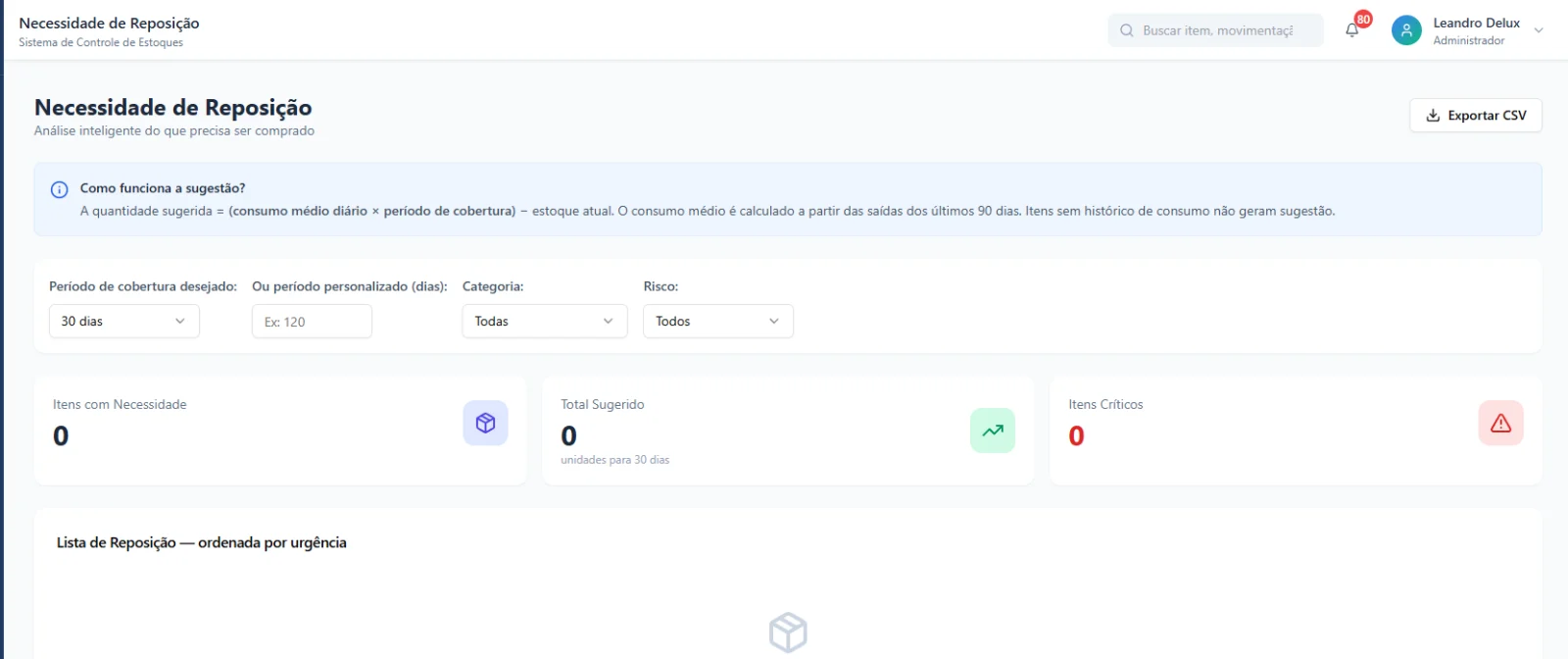
Task: Click the "Período de cobertura desejado:" label
Action: tap(143, 286)
